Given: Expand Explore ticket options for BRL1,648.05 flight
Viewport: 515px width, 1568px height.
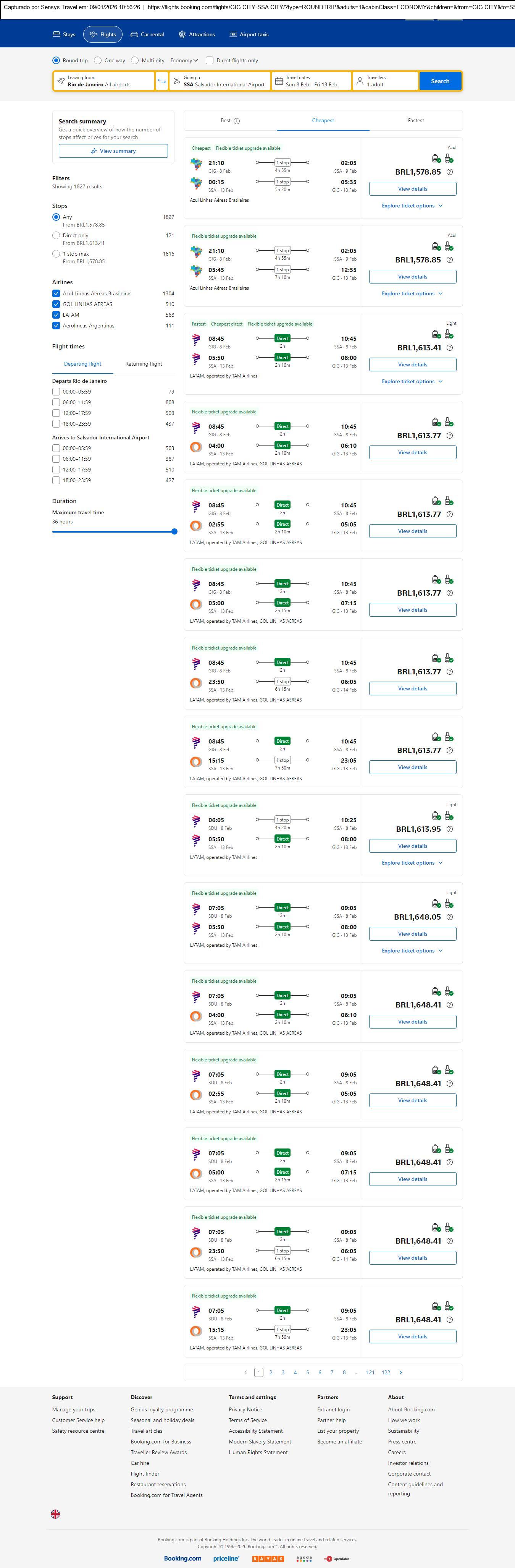Looking at the screenshot, I should click(x=412, y=951).
